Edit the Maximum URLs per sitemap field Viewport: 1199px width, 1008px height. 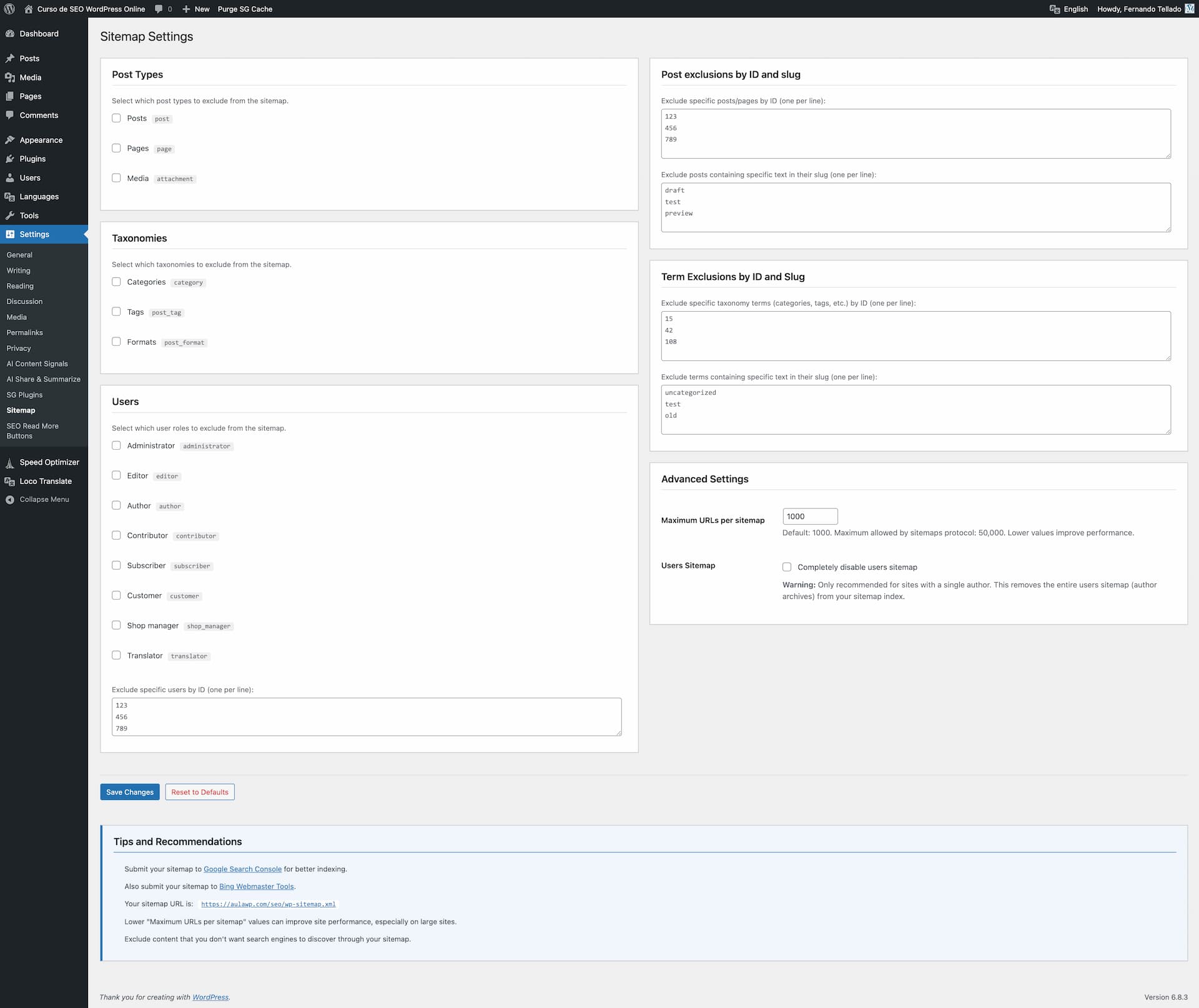(x=809, y=516)
